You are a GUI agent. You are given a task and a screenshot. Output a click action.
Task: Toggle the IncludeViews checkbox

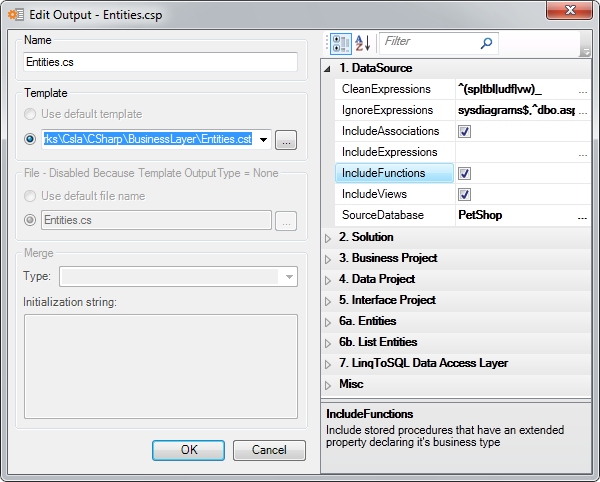tap(464, 195)
